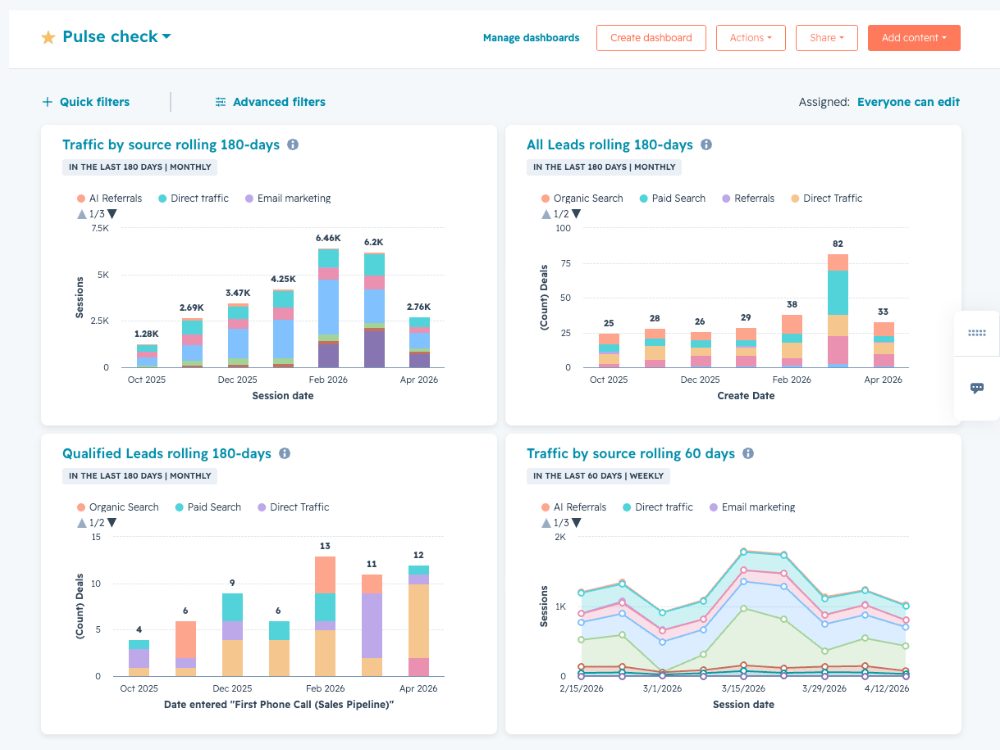Open the chat bubble icon on right side
Viewport: 1000px width, 750px height.
tap(976, 388)
